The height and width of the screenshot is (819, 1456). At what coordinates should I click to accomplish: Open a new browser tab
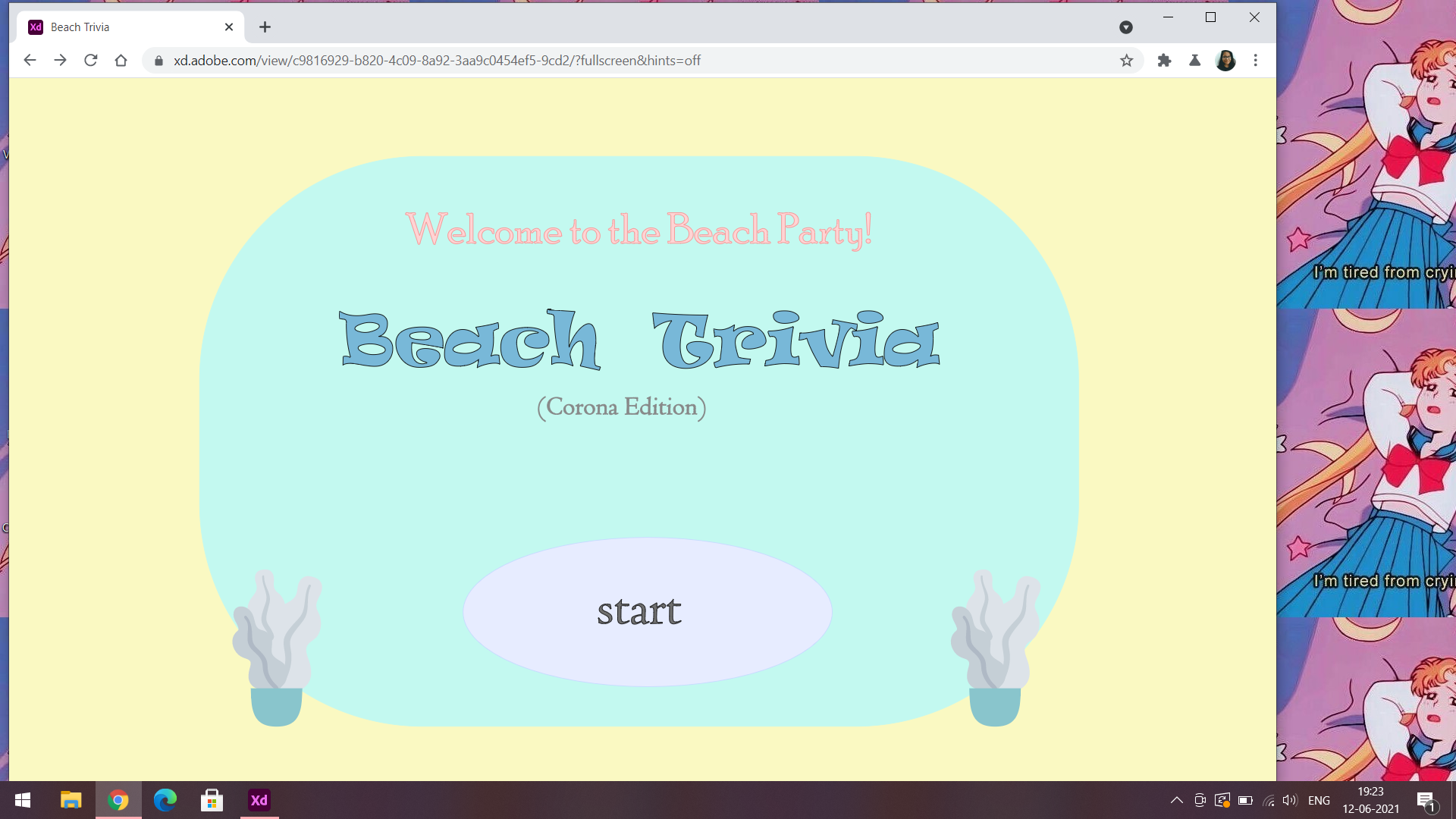click(265, 27)
